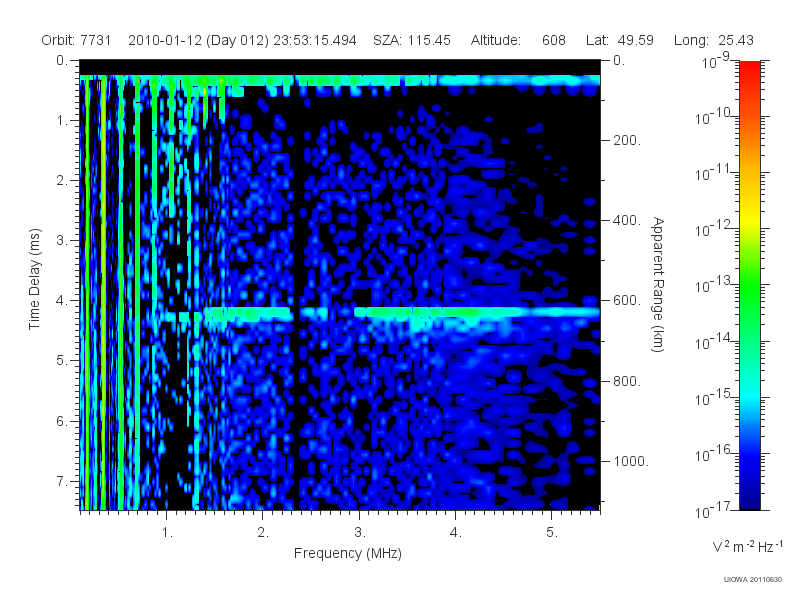This screenshot has width=800, height=600.
Task: Click the 'Lat: 49.59' text
Action: click(619, 40)
